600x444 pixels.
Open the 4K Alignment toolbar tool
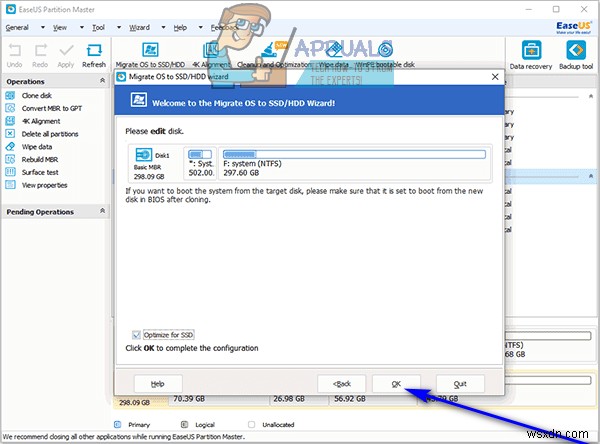pos(211,55)
